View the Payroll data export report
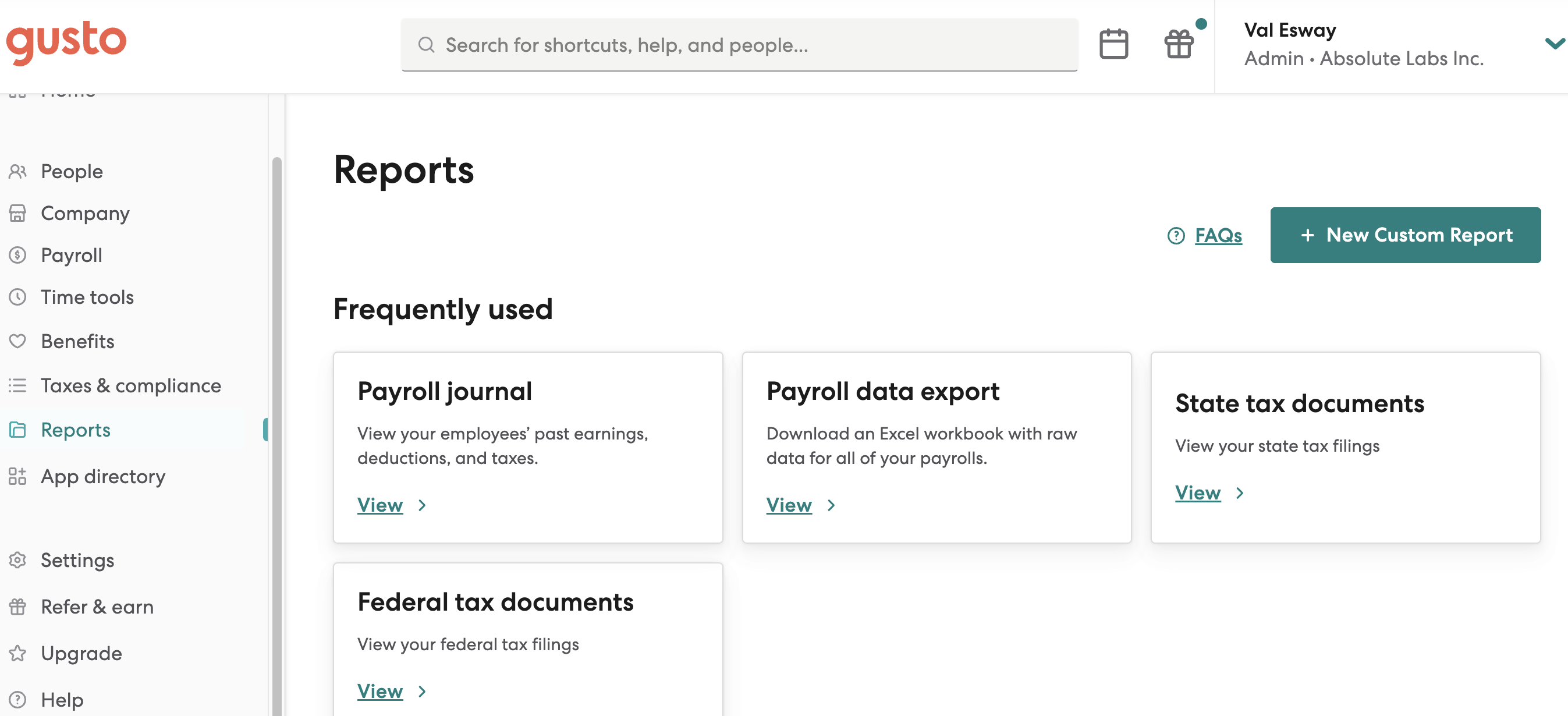The width and height of the screenshot is (1568, 716). click(788, 505)
